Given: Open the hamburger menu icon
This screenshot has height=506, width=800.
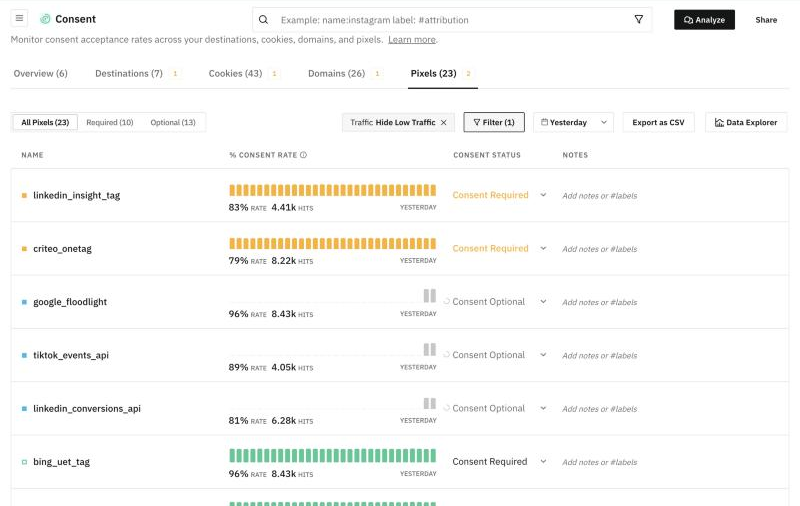Looking at the screenshot, I should coord(19,19).
